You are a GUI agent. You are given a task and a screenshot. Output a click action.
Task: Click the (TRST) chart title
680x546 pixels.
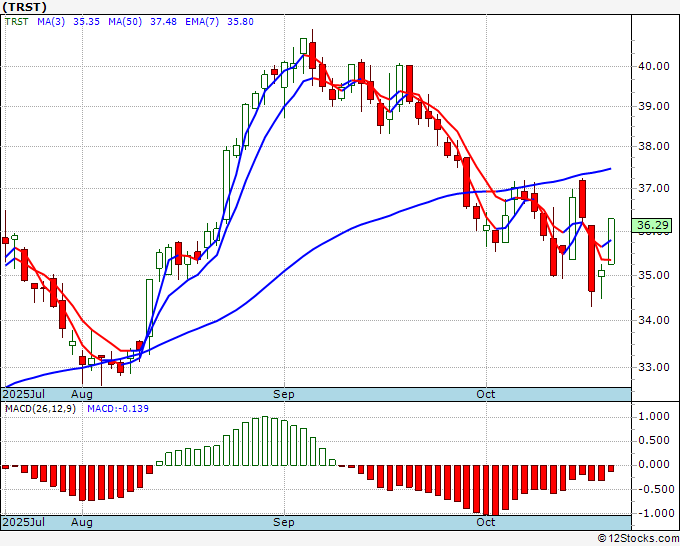click(25, 7)
